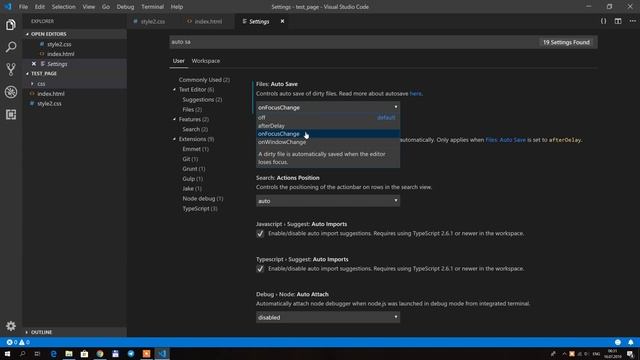Screen dimensions: 640x360
Task: Open Windows taskbar search
Action: pos(22,353)
